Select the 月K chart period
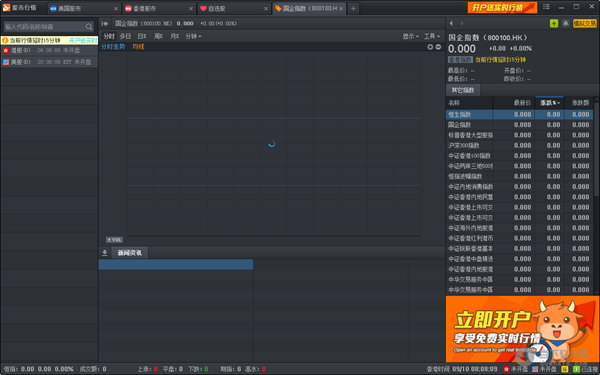 [x=174, y=36]
